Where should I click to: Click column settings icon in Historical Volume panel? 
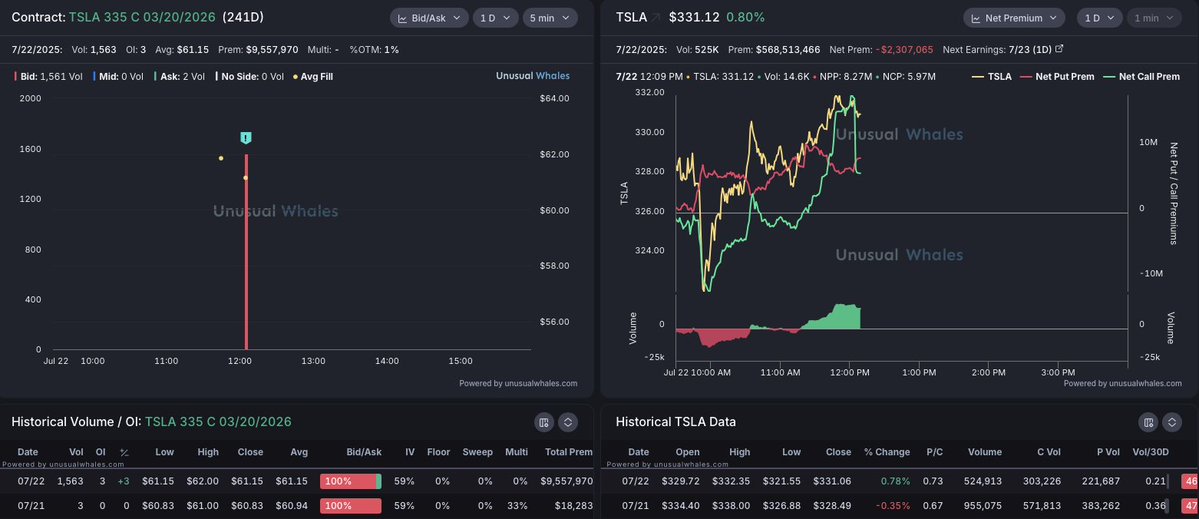pos(544,422)
